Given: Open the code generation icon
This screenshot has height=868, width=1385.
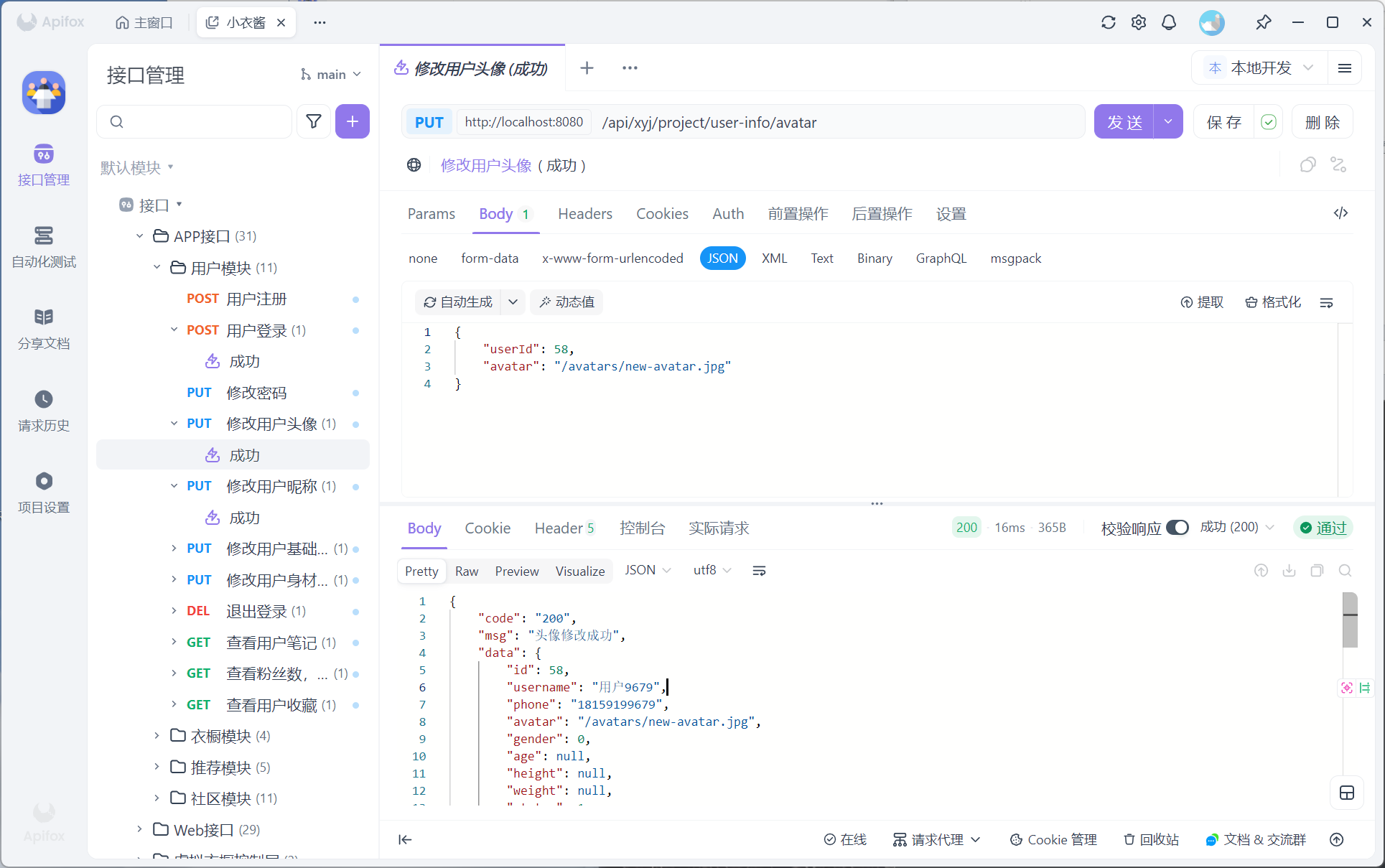Looking at the screenshot, I should pos(1340,213).
